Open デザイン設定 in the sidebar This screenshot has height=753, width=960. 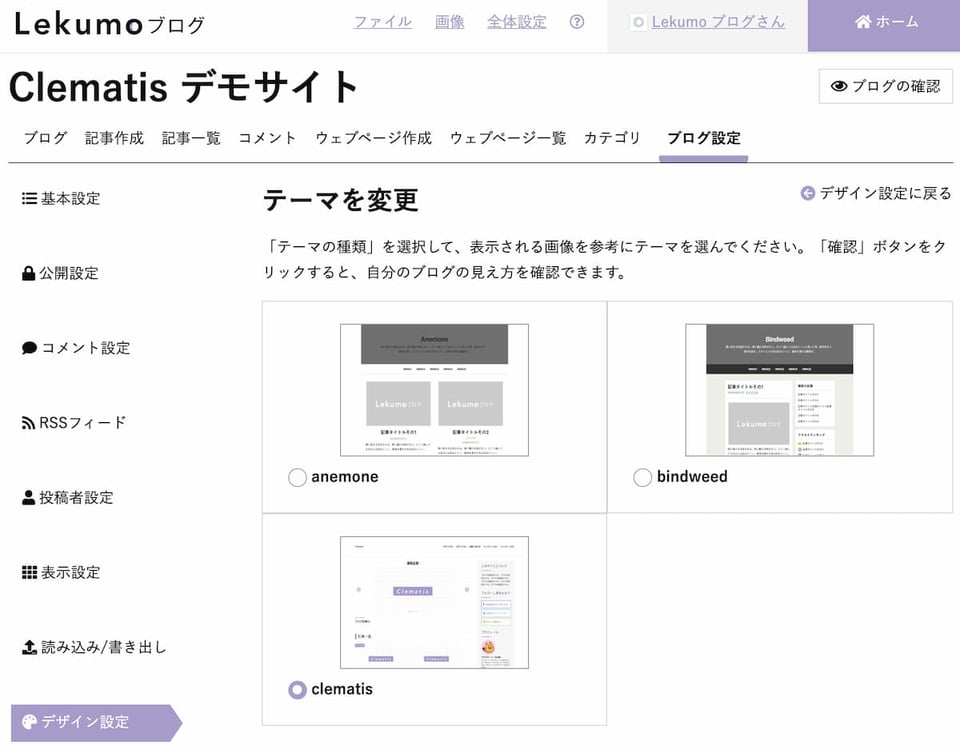(96, 722)
